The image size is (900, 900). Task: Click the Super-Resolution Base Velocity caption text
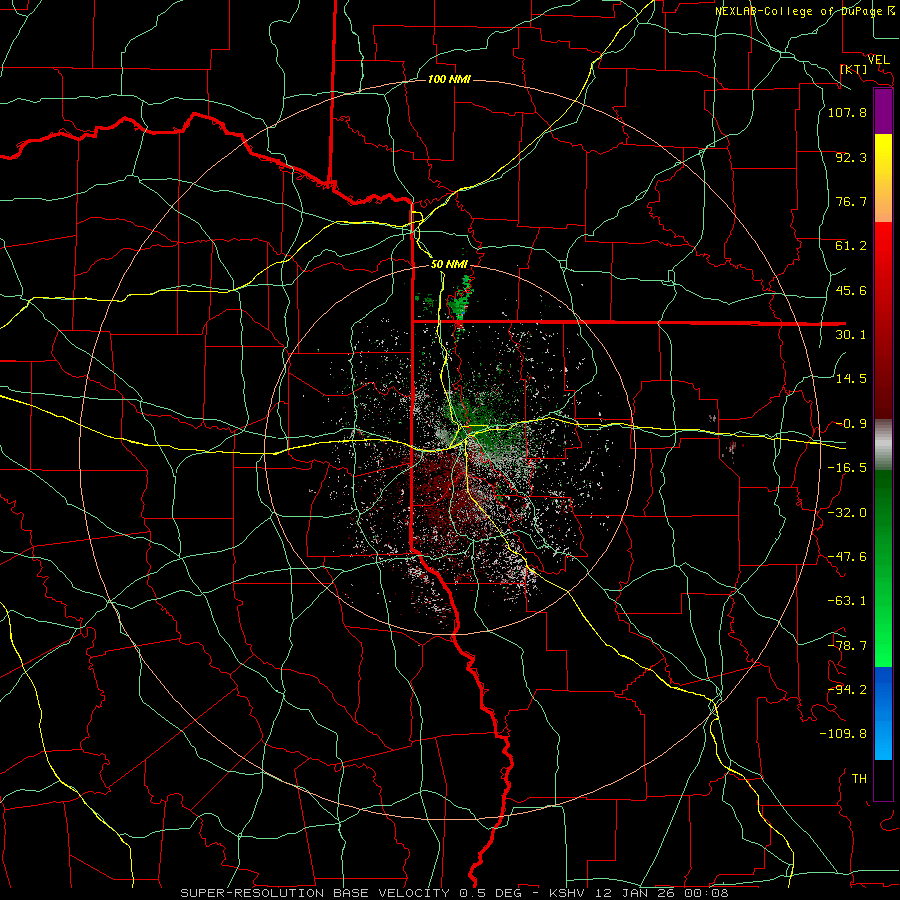point(454,893)
